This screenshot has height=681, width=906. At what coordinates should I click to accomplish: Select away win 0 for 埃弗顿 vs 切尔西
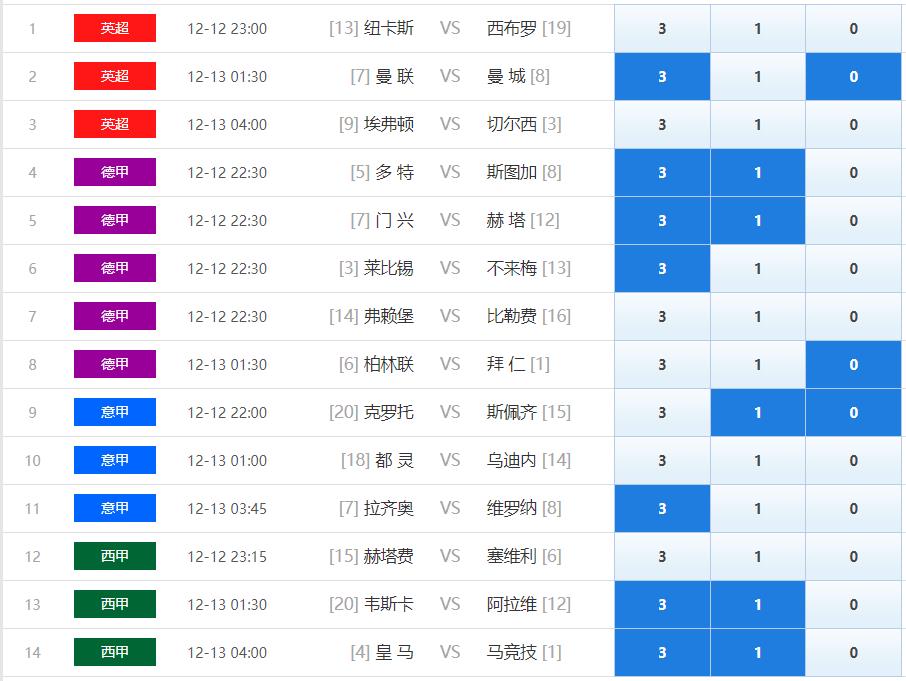pos(853,124)
